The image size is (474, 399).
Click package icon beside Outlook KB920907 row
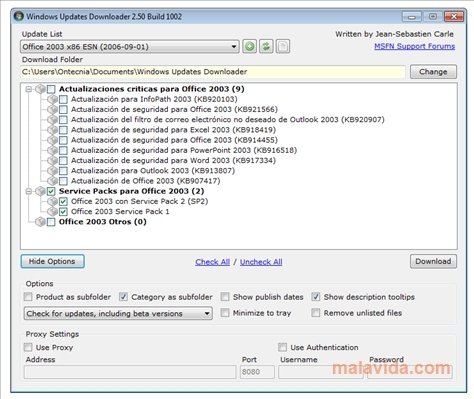52,119
